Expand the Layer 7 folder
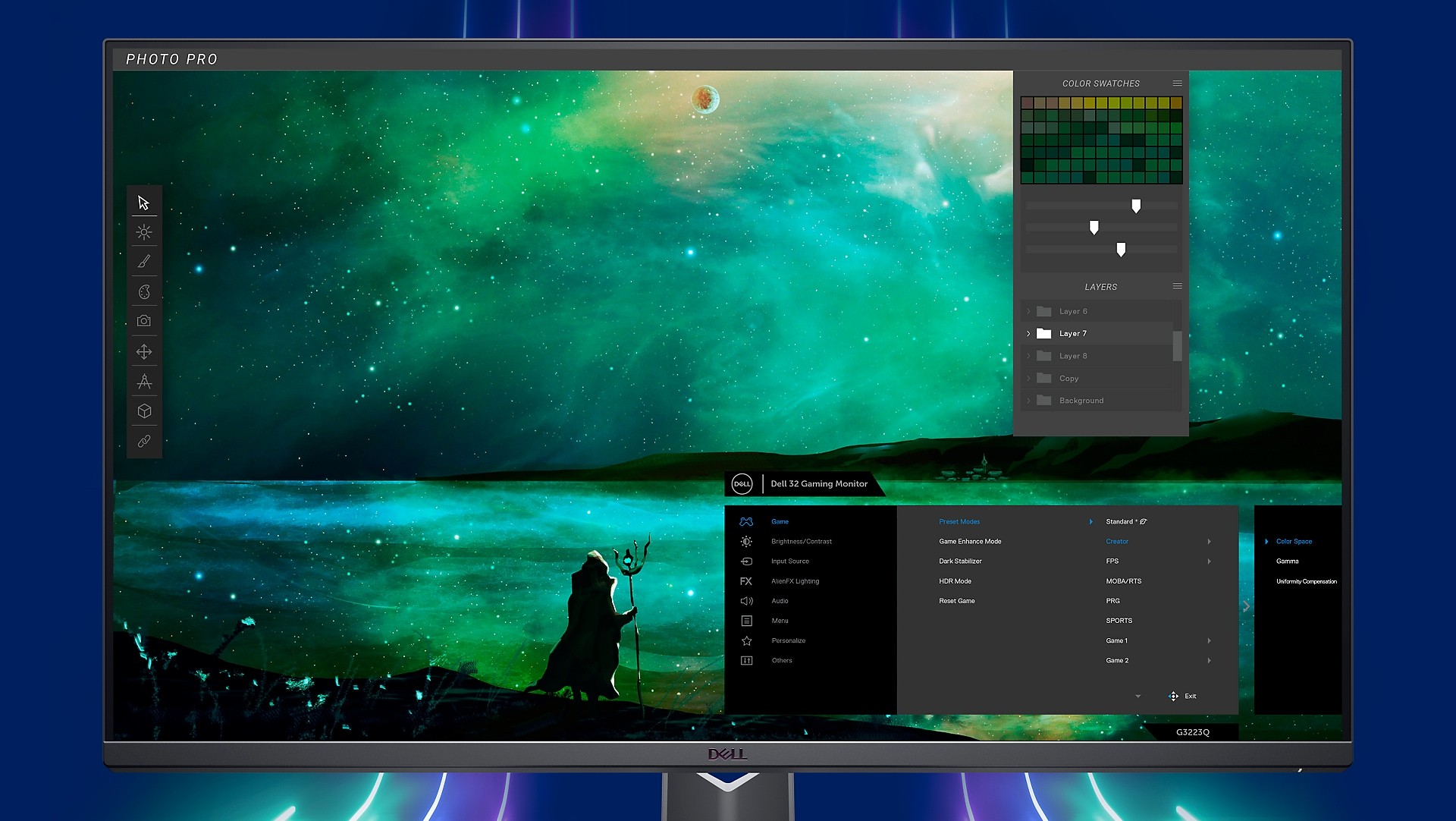1456x821 pixels. tap(1028, 334)
